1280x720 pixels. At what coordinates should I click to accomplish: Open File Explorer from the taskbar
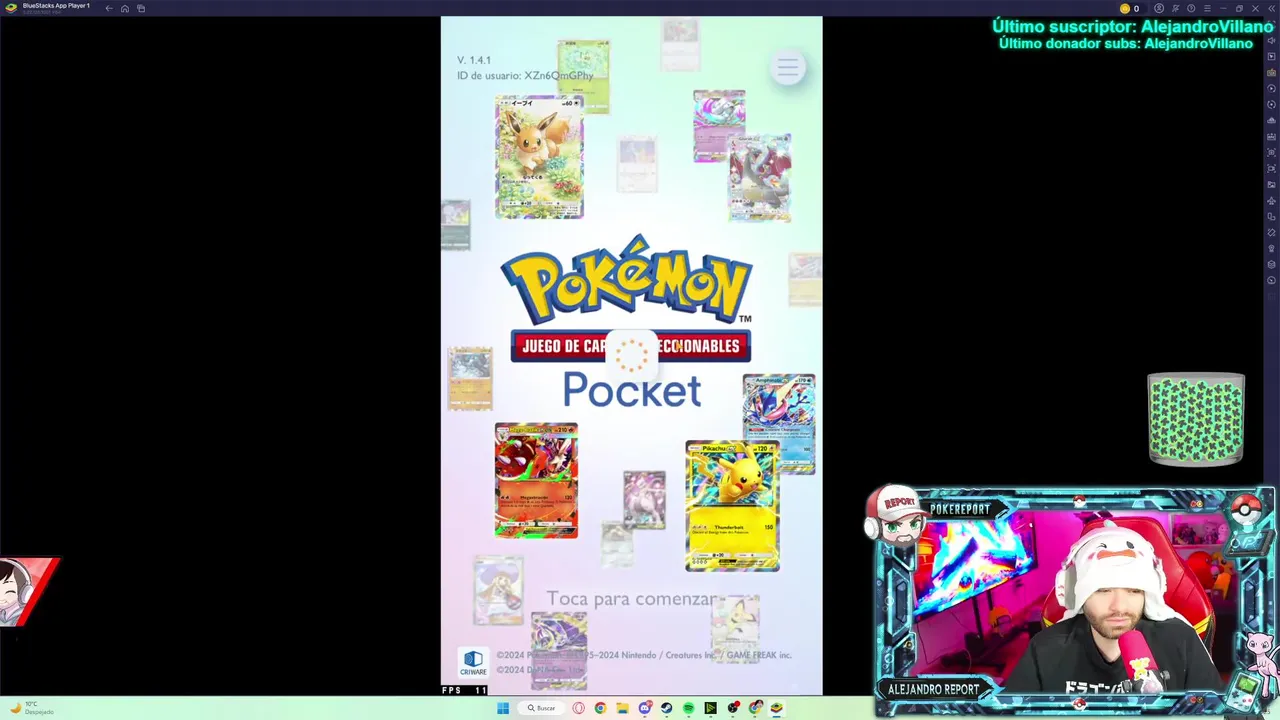coord(622,708)
